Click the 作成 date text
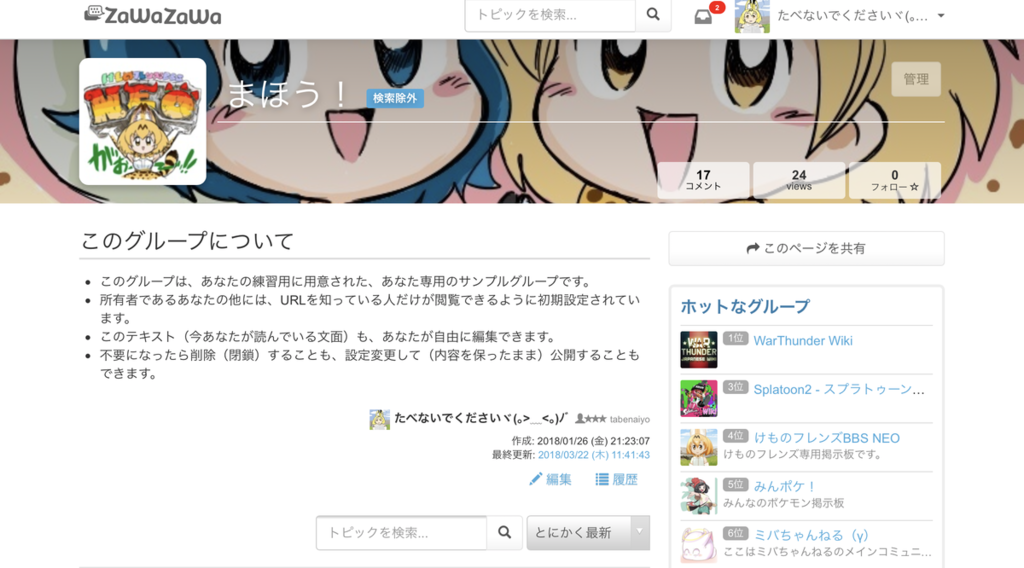The width and height of the screenshot is (1024, 568). click(x=581, y=441)
